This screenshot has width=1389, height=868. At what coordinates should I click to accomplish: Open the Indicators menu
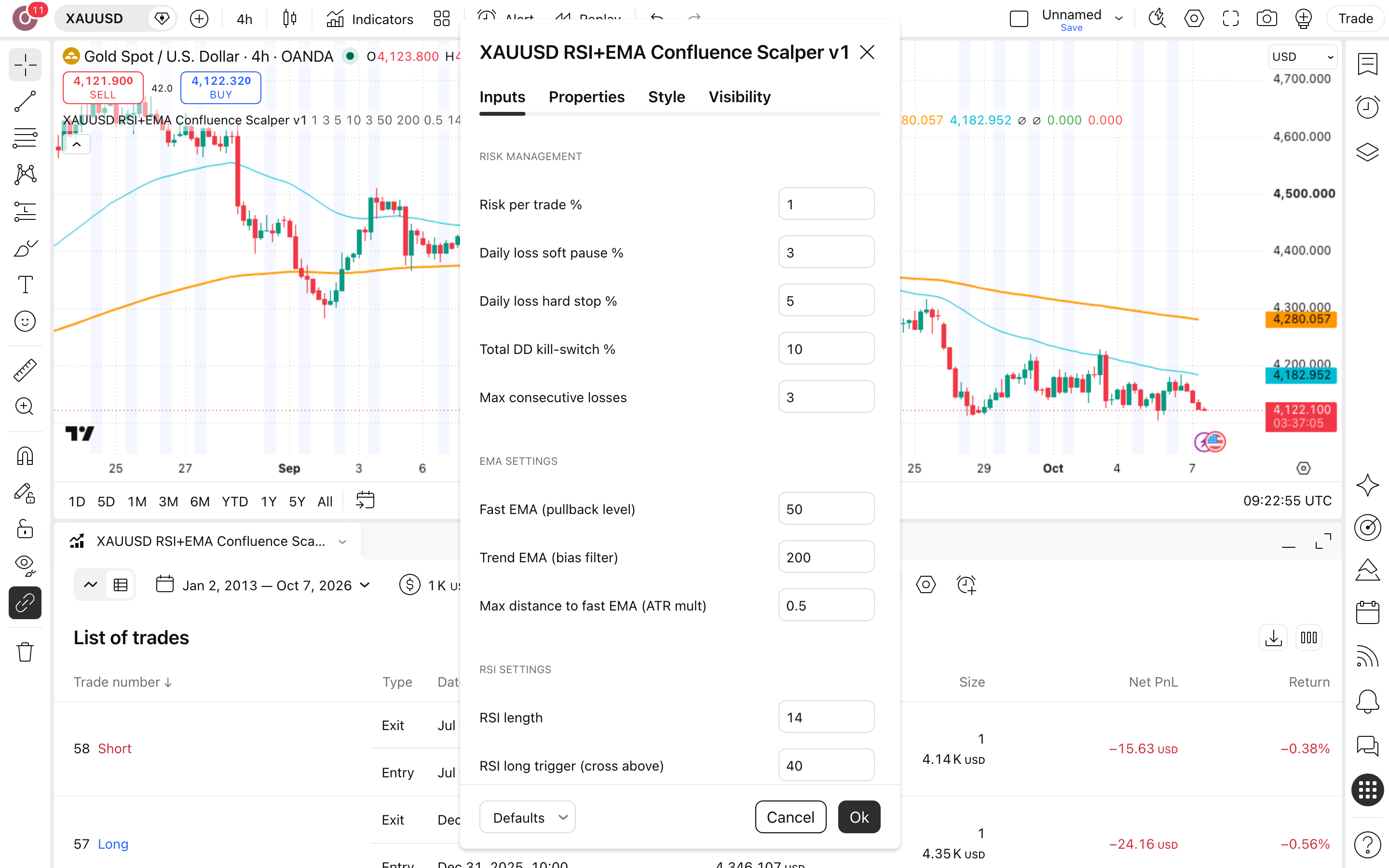pos(369,19)
